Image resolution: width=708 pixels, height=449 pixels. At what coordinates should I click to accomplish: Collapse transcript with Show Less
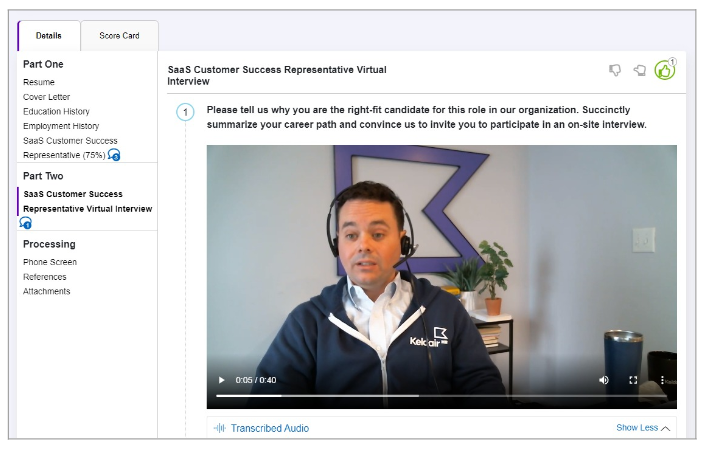coord(637,428)
